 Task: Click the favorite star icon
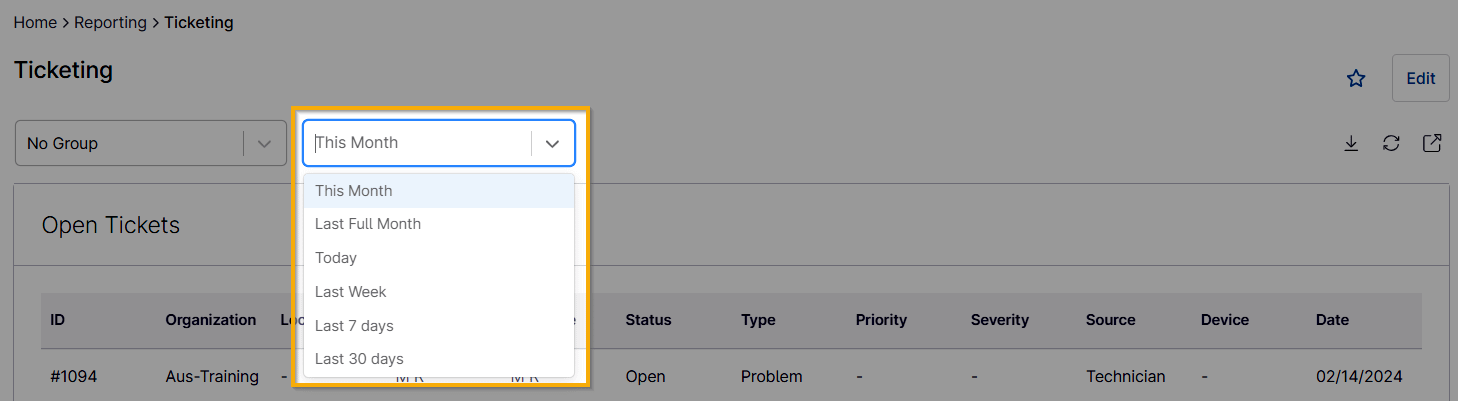click(1356, 79)
